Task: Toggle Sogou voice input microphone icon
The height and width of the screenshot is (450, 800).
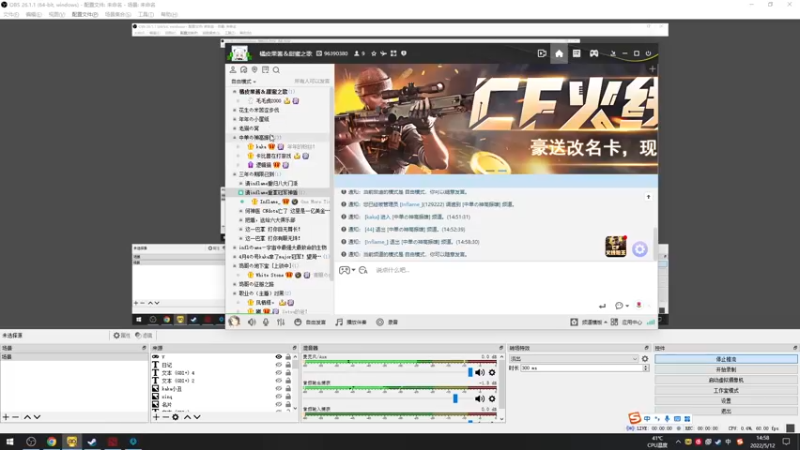Action: tap(667, 418)
